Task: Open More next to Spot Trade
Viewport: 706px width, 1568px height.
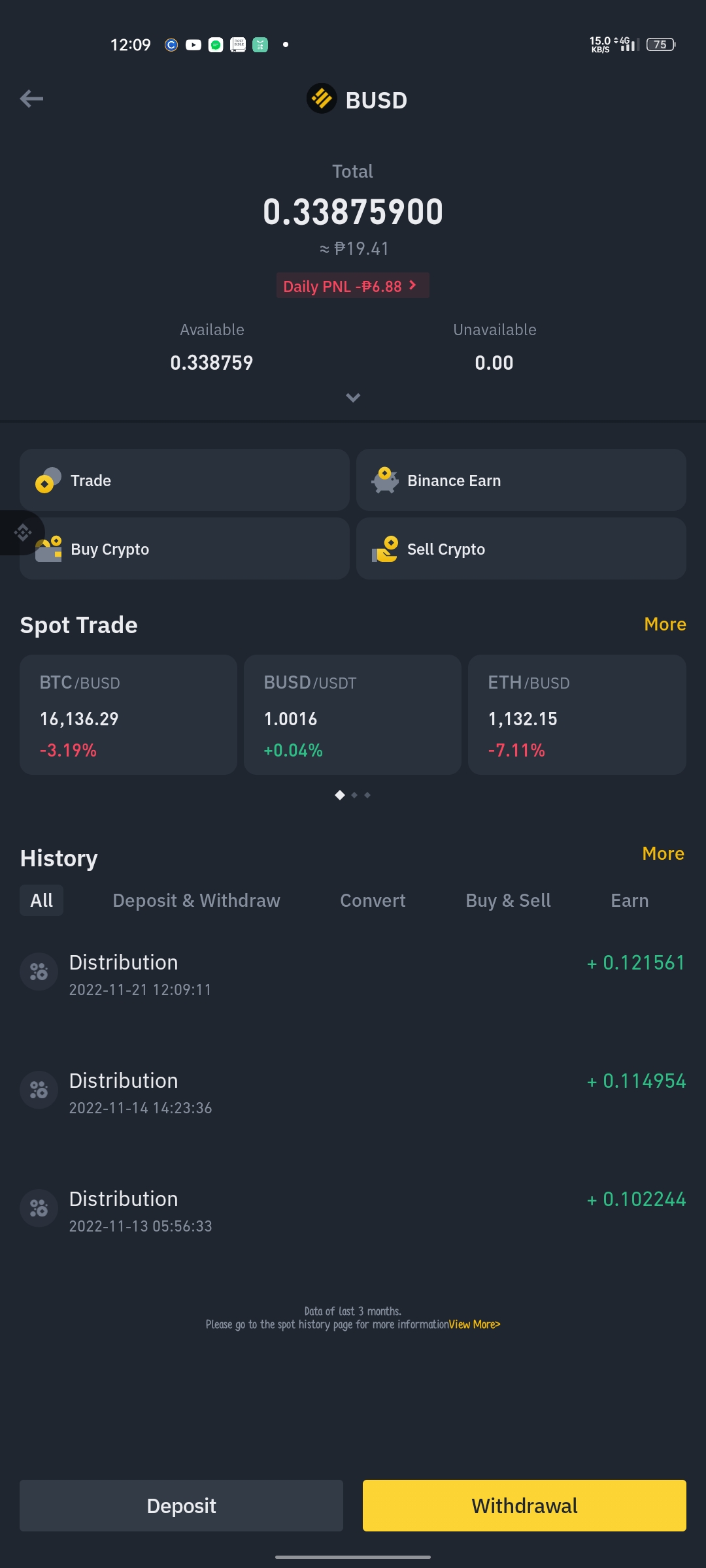Action: [665, 624]
